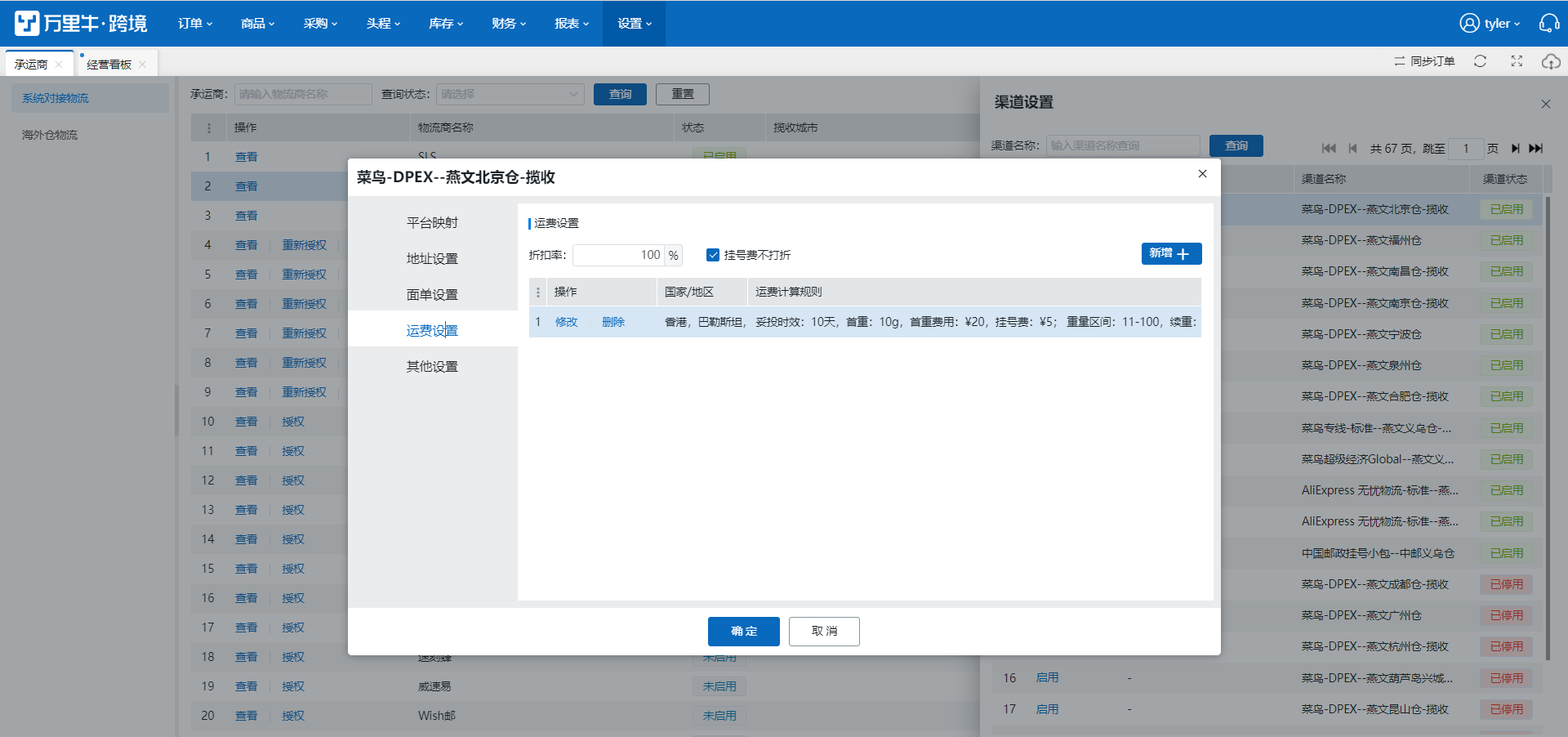Viewport: 1568px width, 737px height.
Task: Click 授权 for 威速易 in row 19
Action: tap(293, 686)
